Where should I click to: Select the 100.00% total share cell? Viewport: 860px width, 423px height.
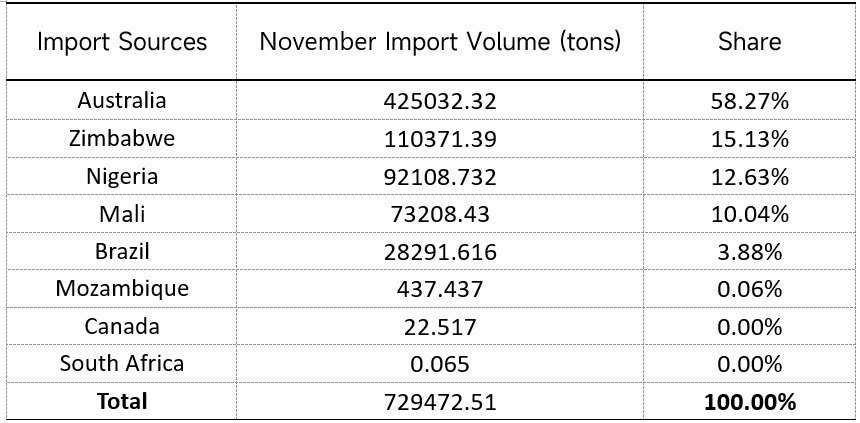[749, 402]
